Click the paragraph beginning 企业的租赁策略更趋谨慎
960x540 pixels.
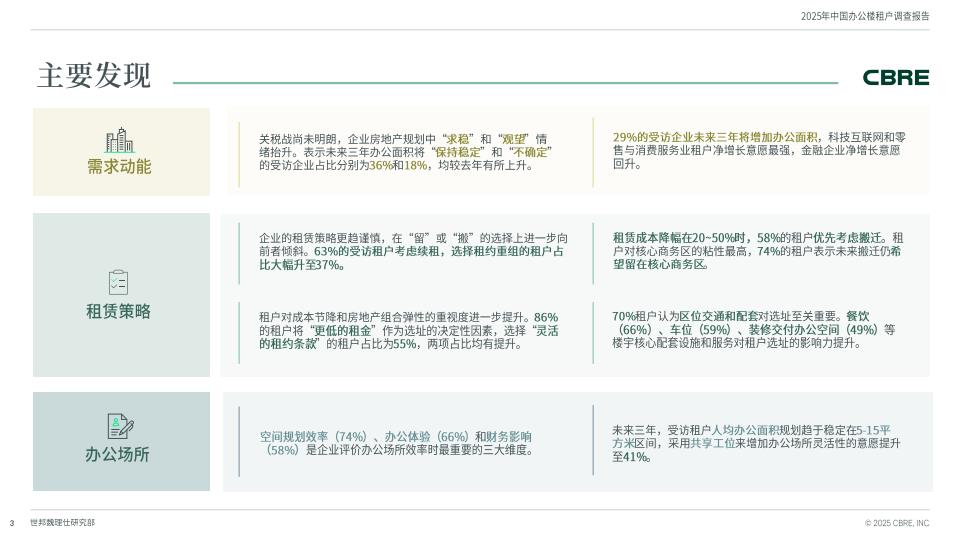click(x=413, y=251)
